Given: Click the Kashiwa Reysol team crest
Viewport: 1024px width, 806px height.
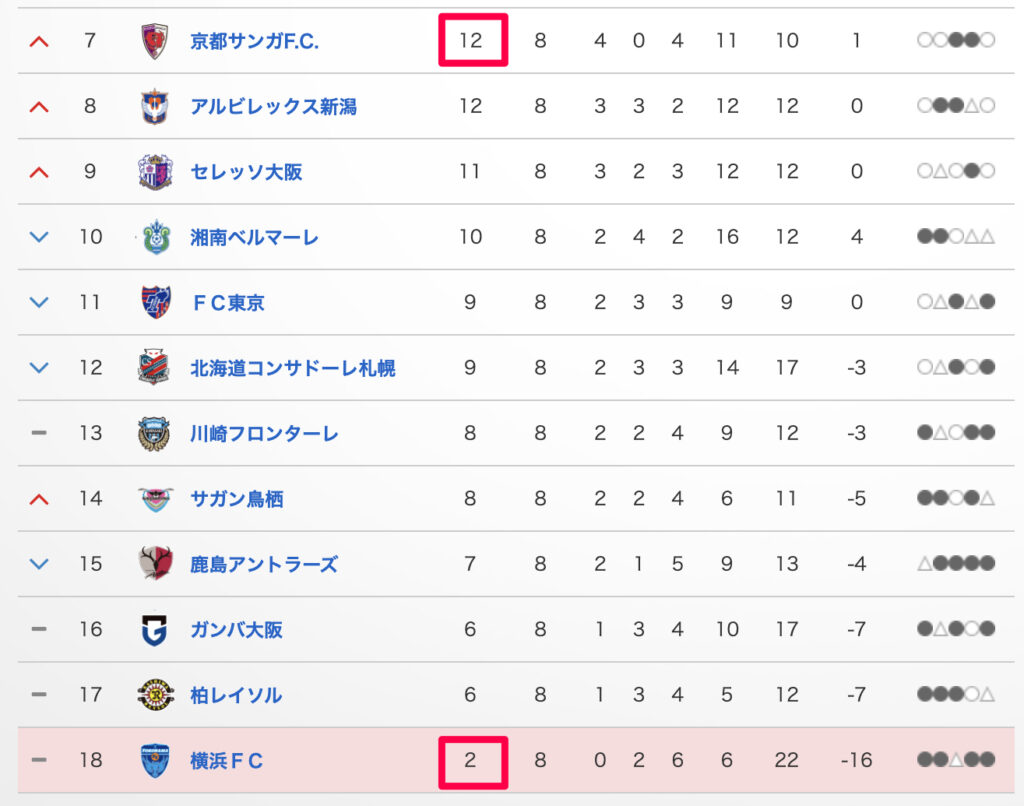Looking at the screenshot, I should (154, 695).
